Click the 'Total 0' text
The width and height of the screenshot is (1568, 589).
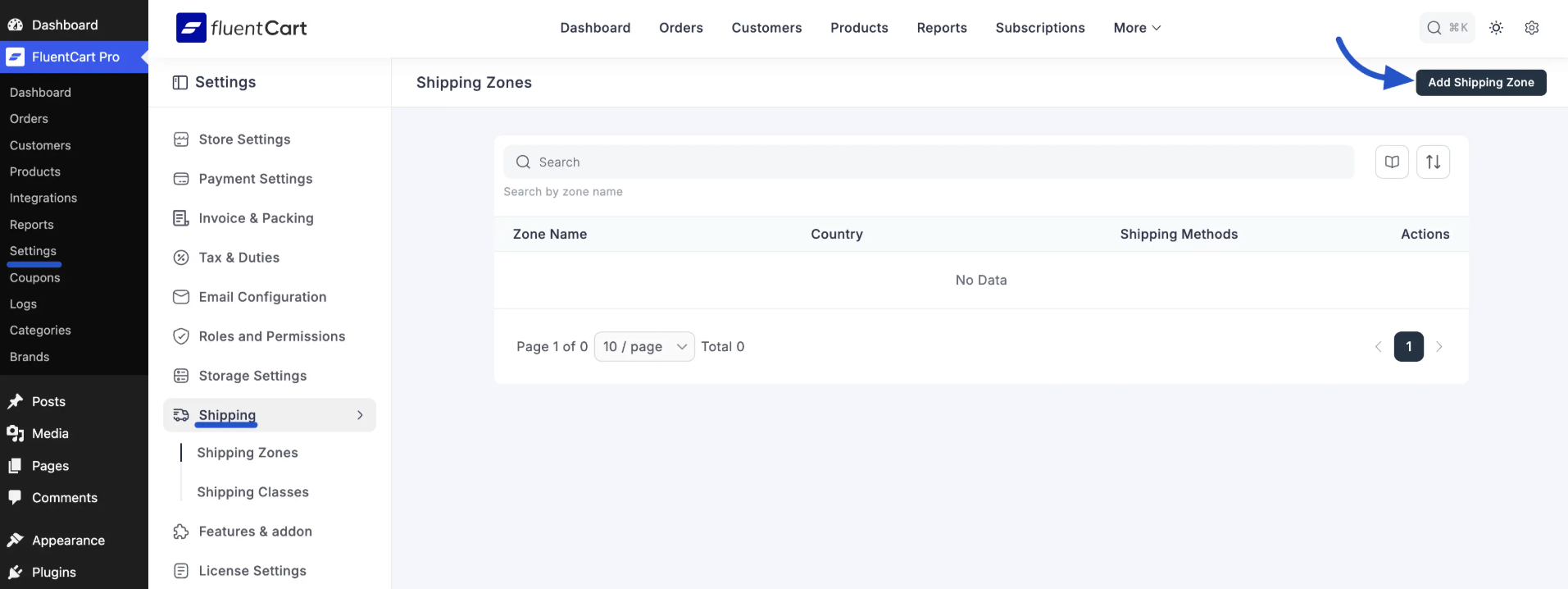point(723,347)
